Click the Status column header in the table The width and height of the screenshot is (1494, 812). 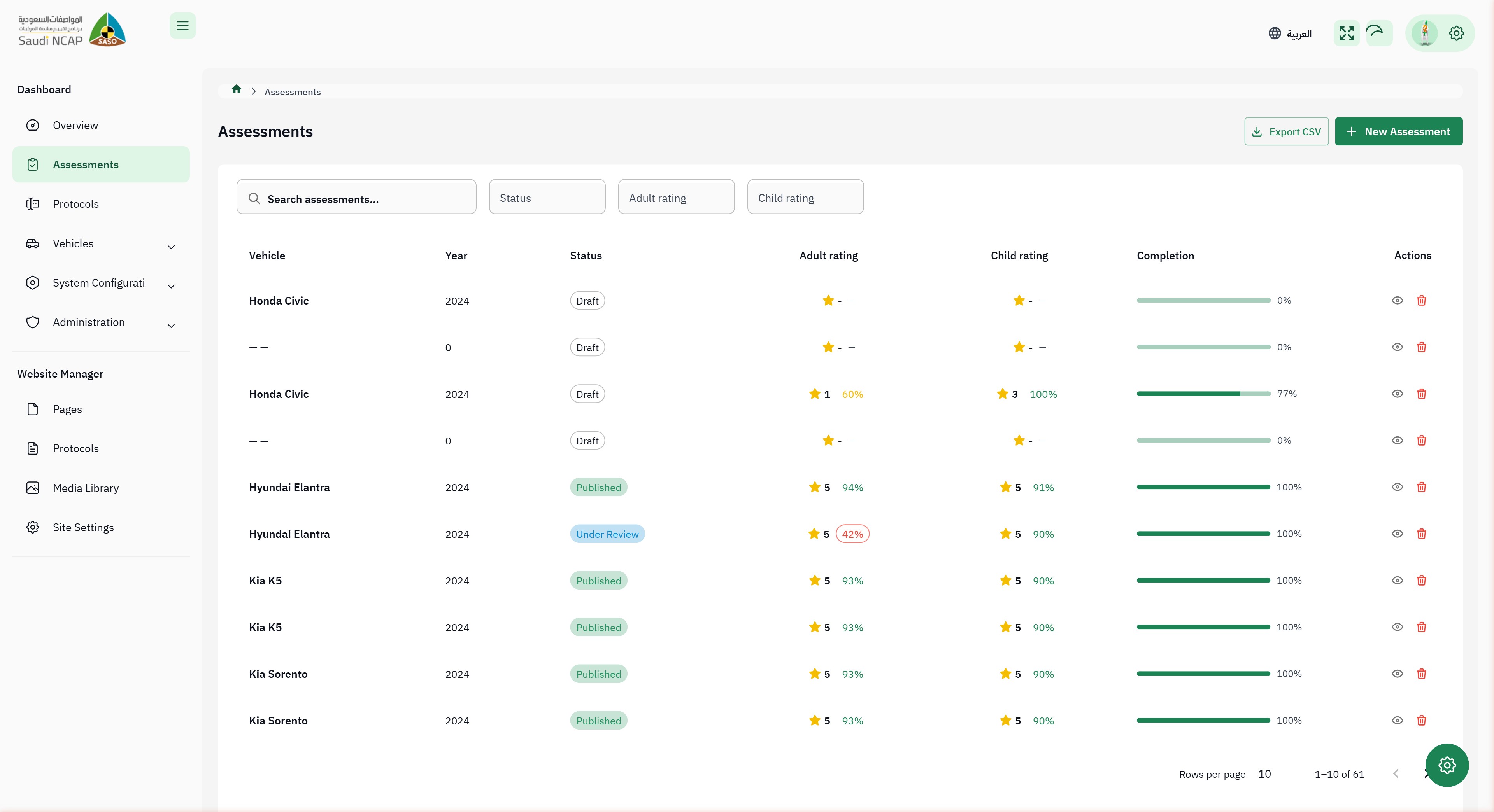(x=586, y=255)
